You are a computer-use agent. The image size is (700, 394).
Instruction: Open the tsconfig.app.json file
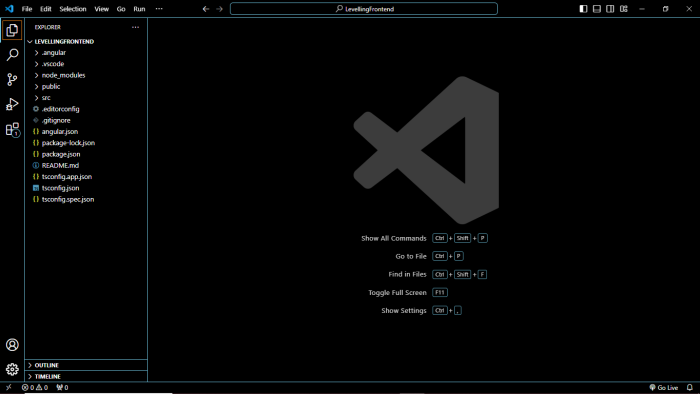click(x=86, y=177)
